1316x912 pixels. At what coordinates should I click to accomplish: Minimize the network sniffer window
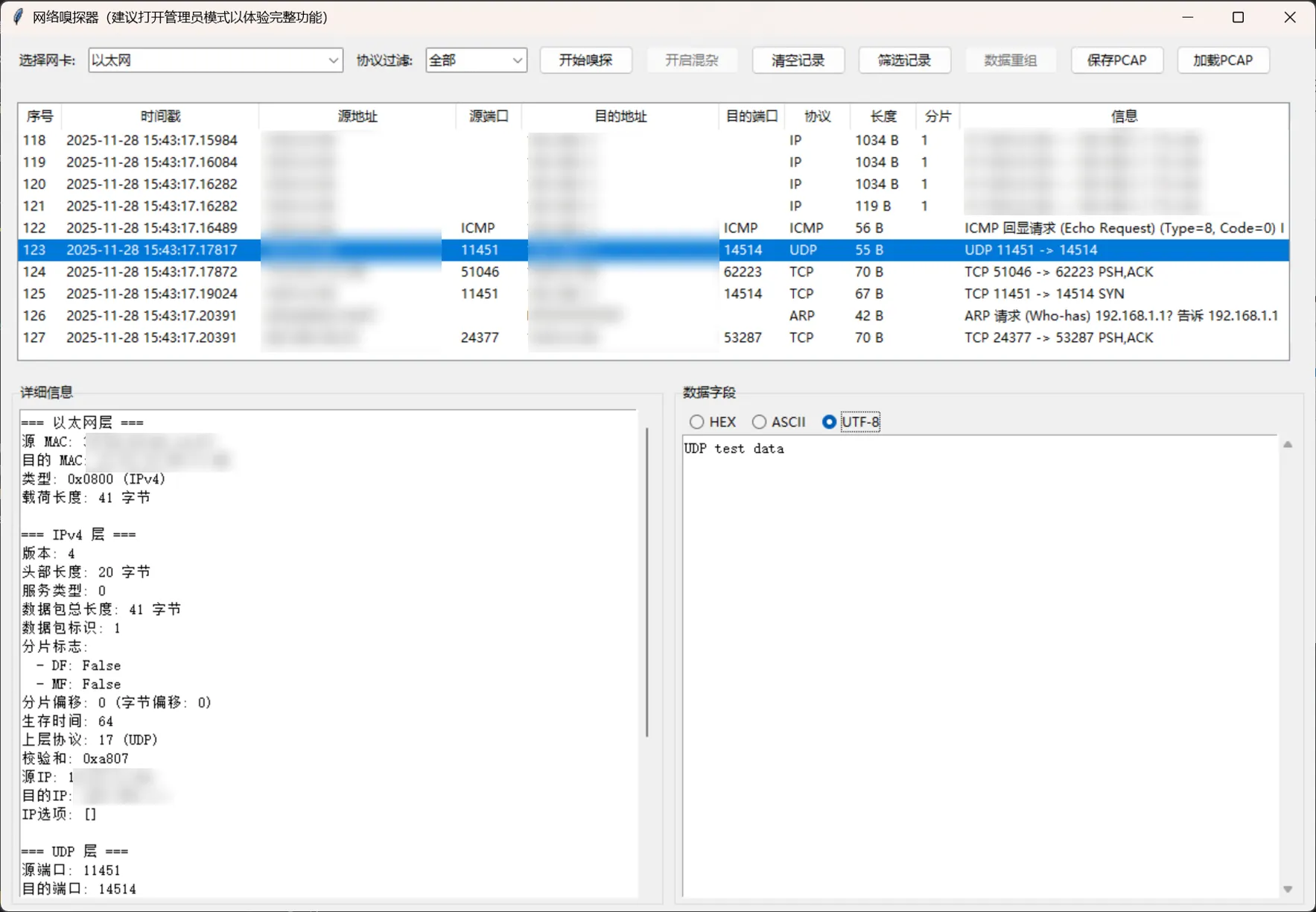pyautogui.click(x=1187, y=17)
